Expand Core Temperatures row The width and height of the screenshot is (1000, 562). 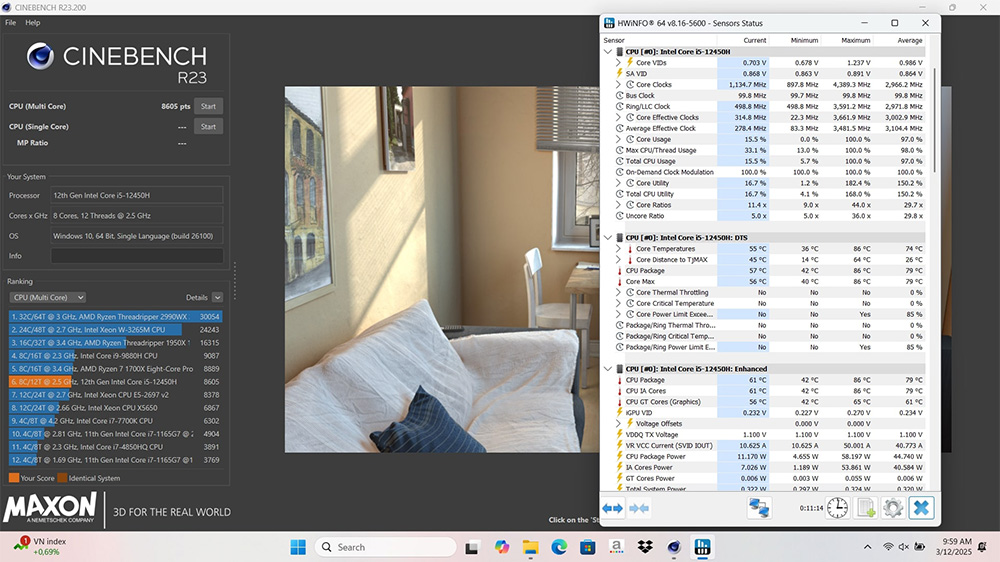tap(618, 249)
